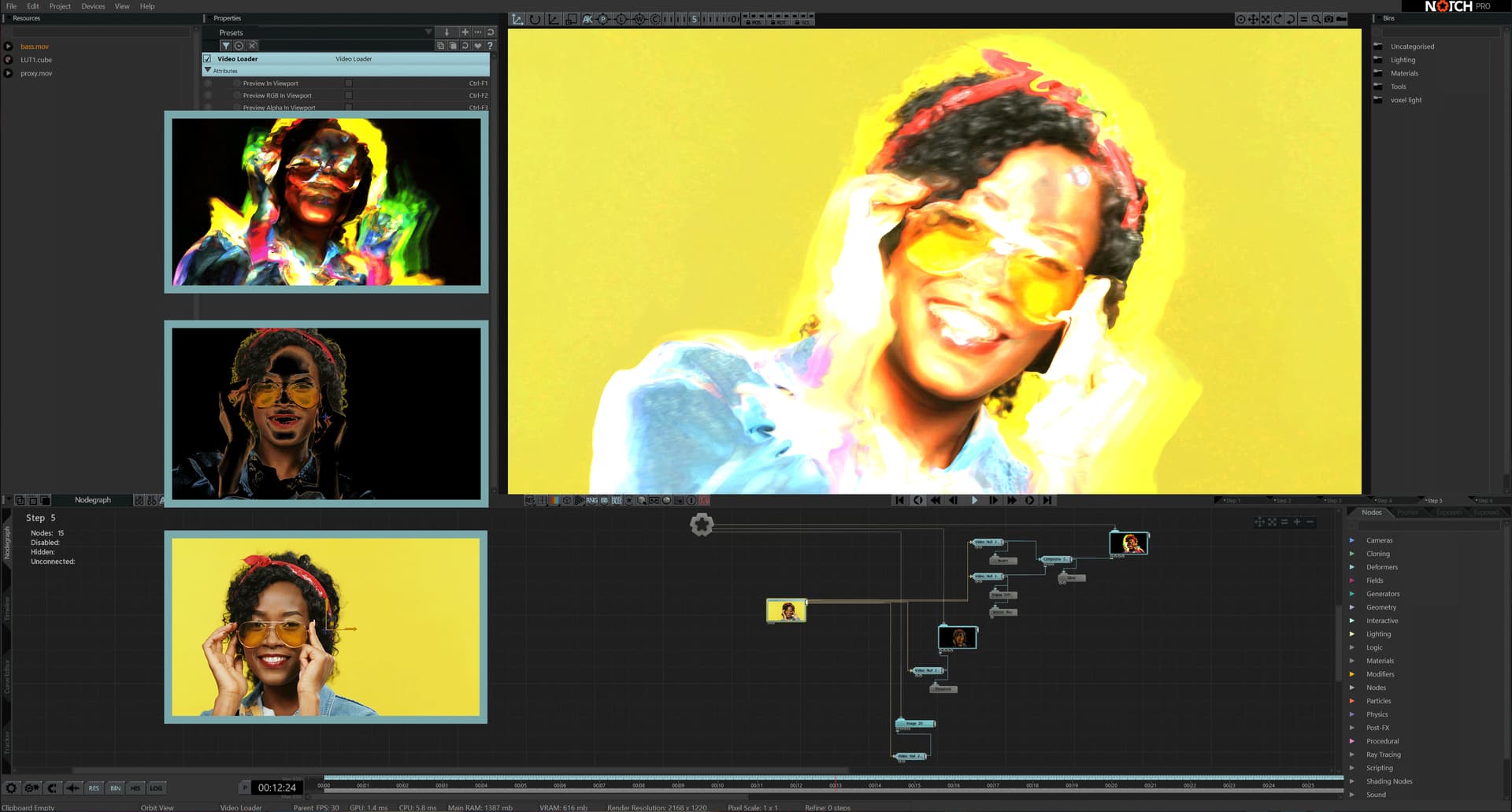Click the nodegraph root gear node
This screenshot has width=1512, height=812.
(x=702, y=525)
